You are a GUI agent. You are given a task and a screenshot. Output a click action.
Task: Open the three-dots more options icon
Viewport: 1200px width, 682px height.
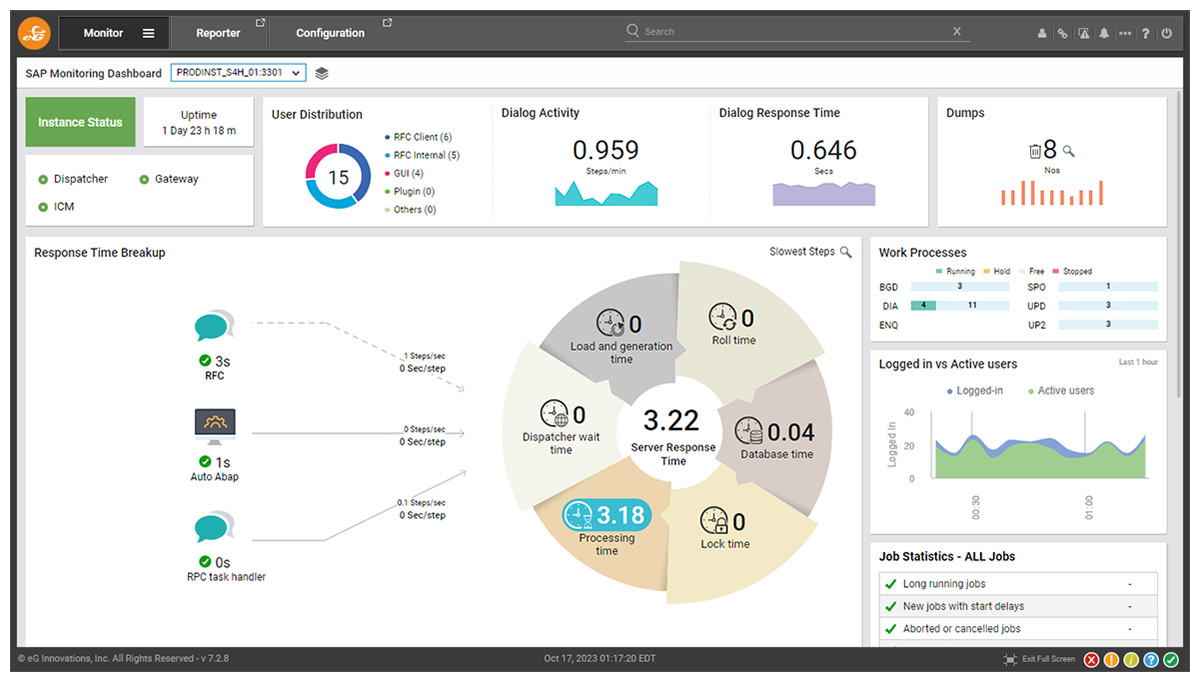(x=1125, y=33)
